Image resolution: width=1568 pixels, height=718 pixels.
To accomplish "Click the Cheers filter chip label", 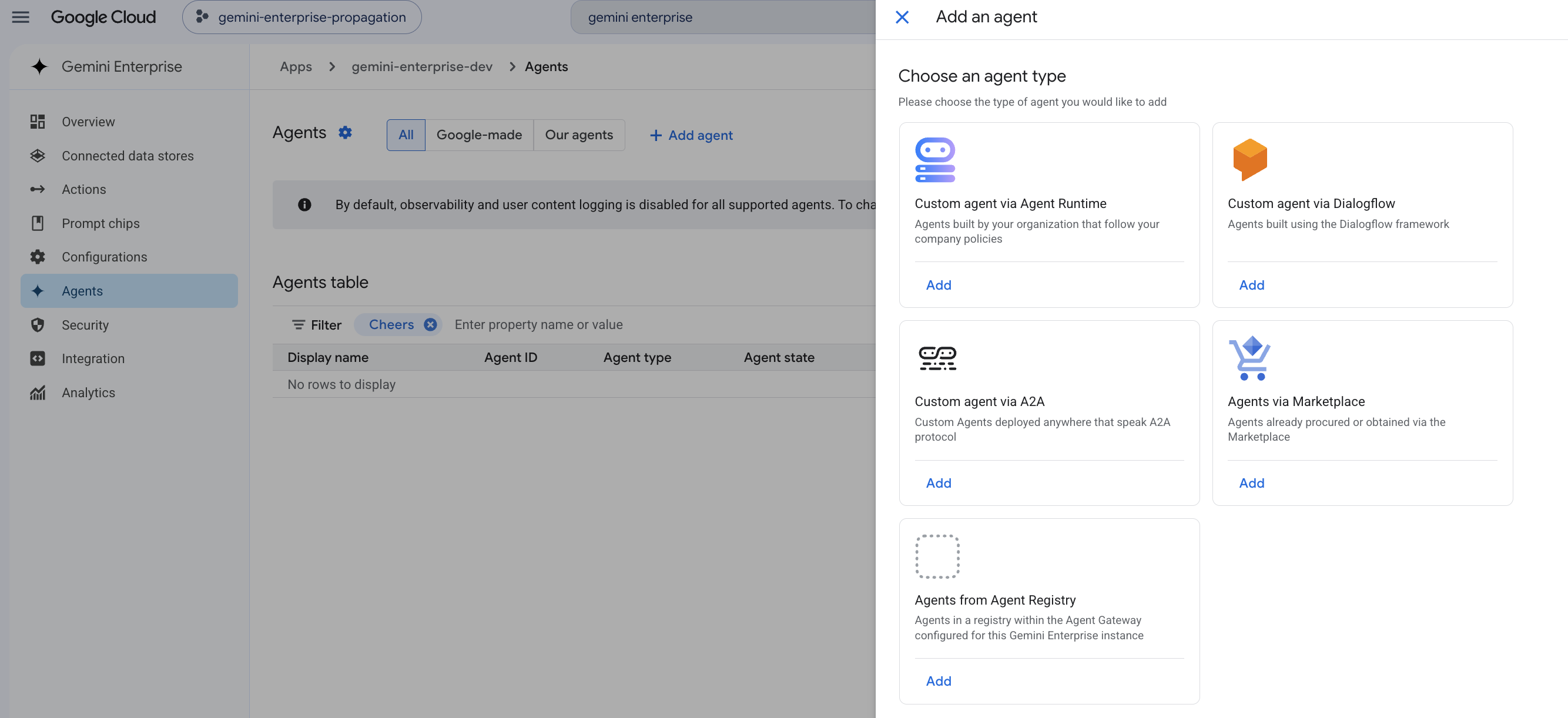I will 391,325.
